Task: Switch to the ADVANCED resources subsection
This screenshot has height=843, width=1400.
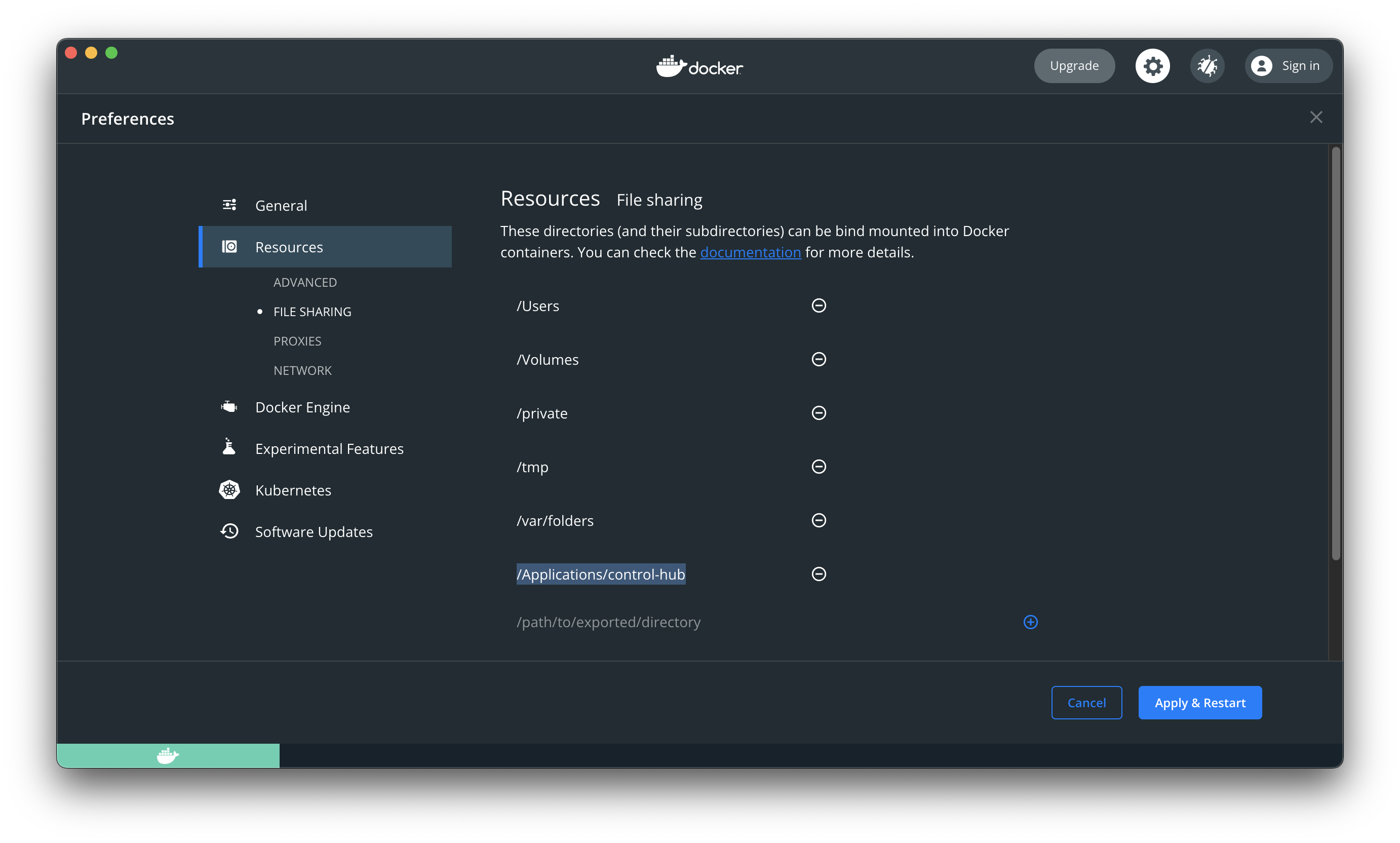Action: click(x=305, y=282)
